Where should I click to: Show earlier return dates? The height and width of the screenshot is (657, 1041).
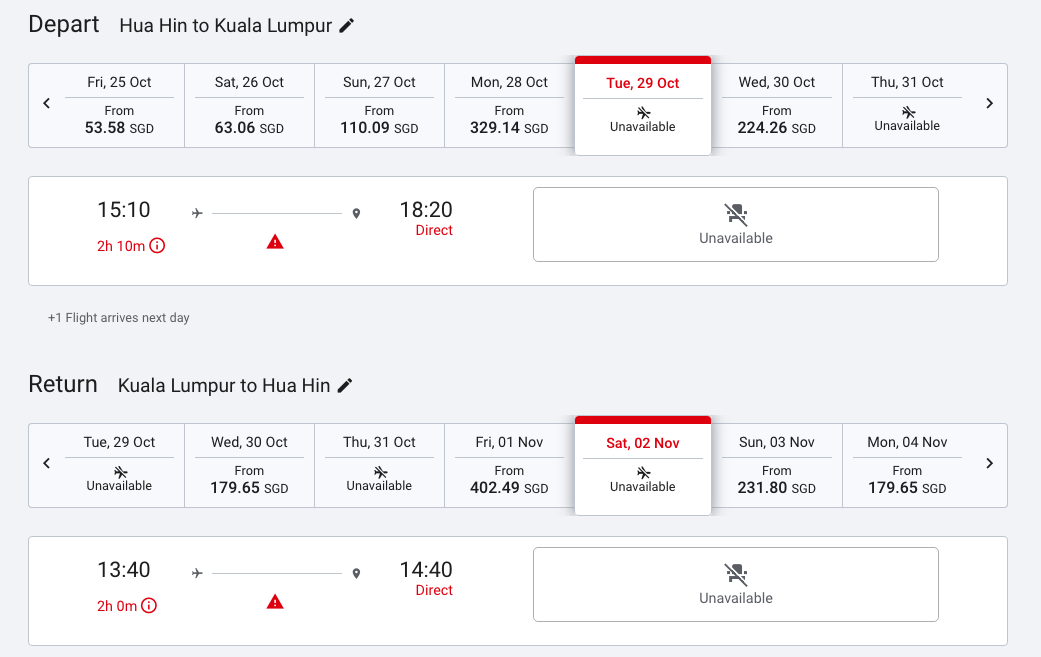[x=46, y=463]
